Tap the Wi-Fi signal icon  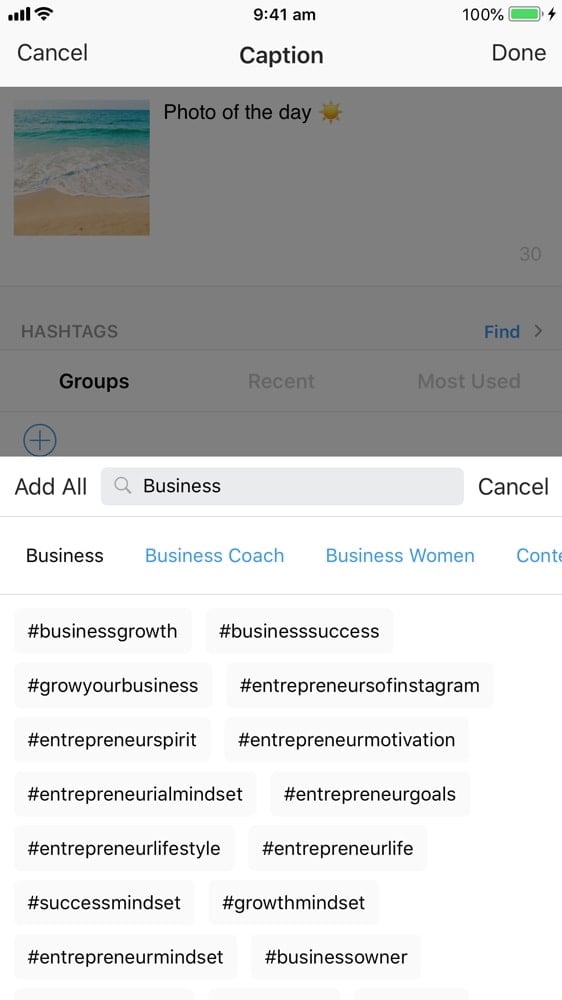click(44, 13)
